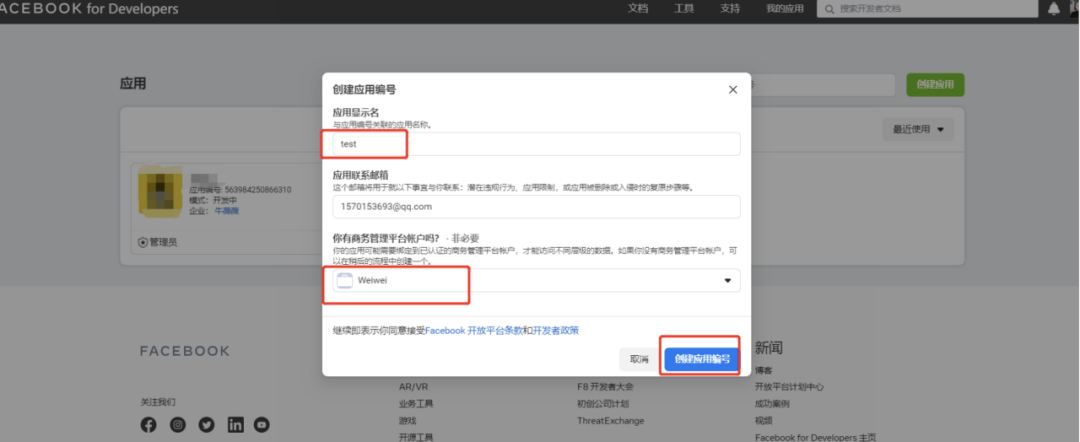Open ThreatExchange footer link
The width and height of the screenshot is (1080, 442).
[x=610, y=420]
